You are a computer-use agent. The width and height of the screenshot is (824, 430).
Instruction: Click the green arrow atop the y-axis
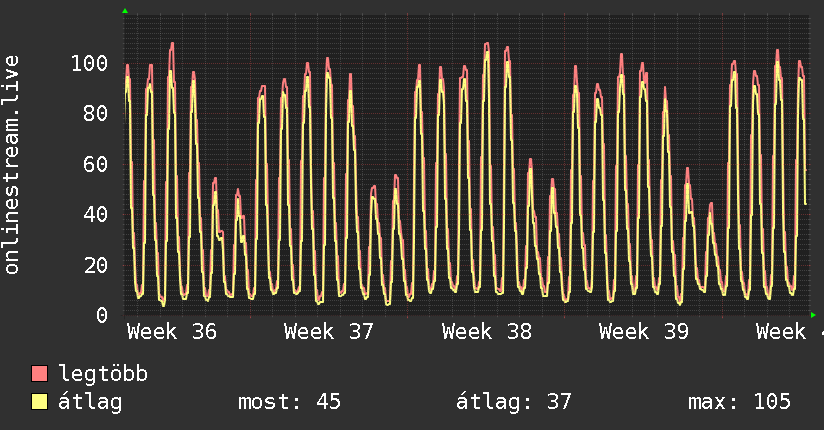pos(125,11)
